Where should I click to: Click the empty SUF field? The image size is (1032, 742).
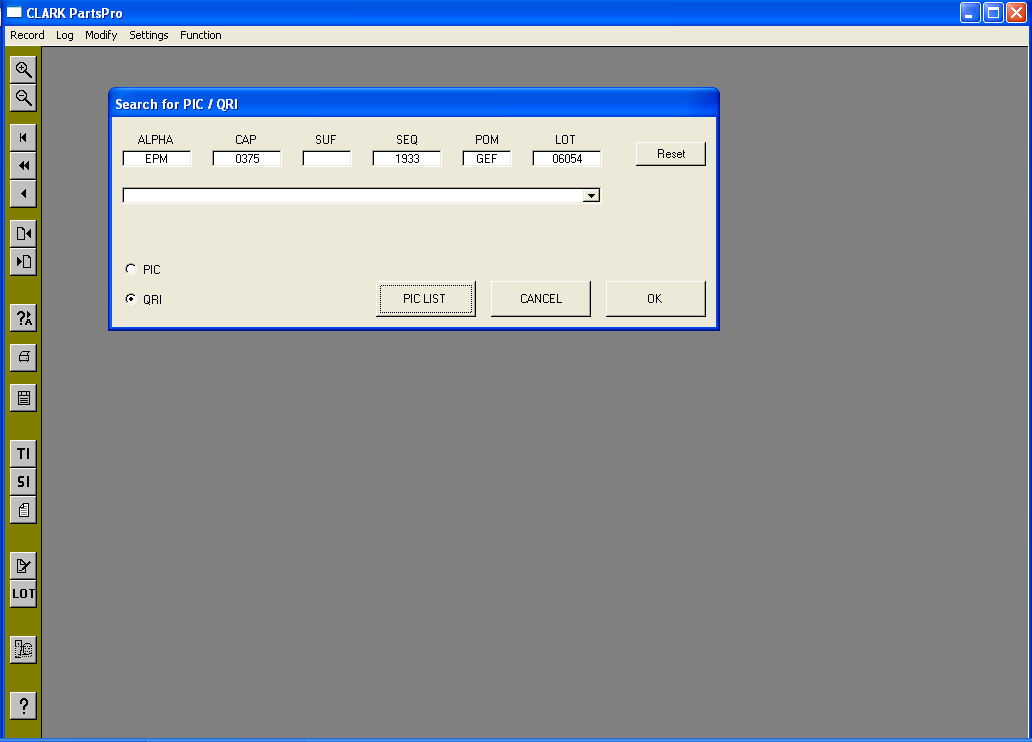pyautogui.click(x=326, y=159)
